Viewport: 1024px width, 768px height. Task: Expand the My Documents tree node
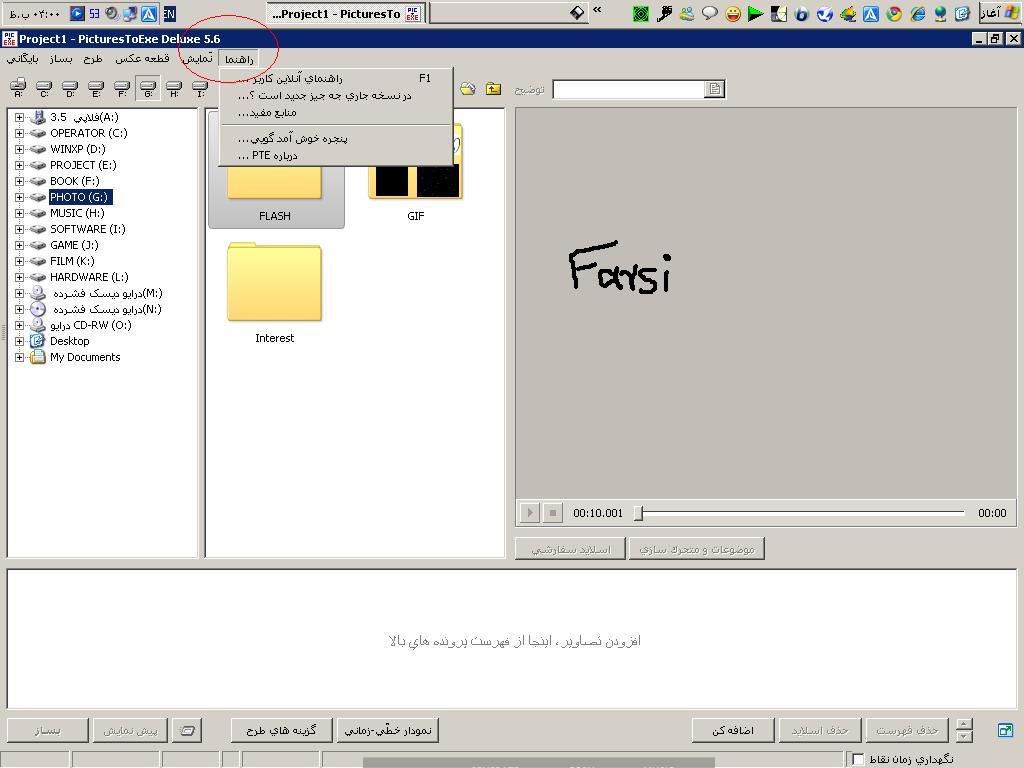point(19,357)
